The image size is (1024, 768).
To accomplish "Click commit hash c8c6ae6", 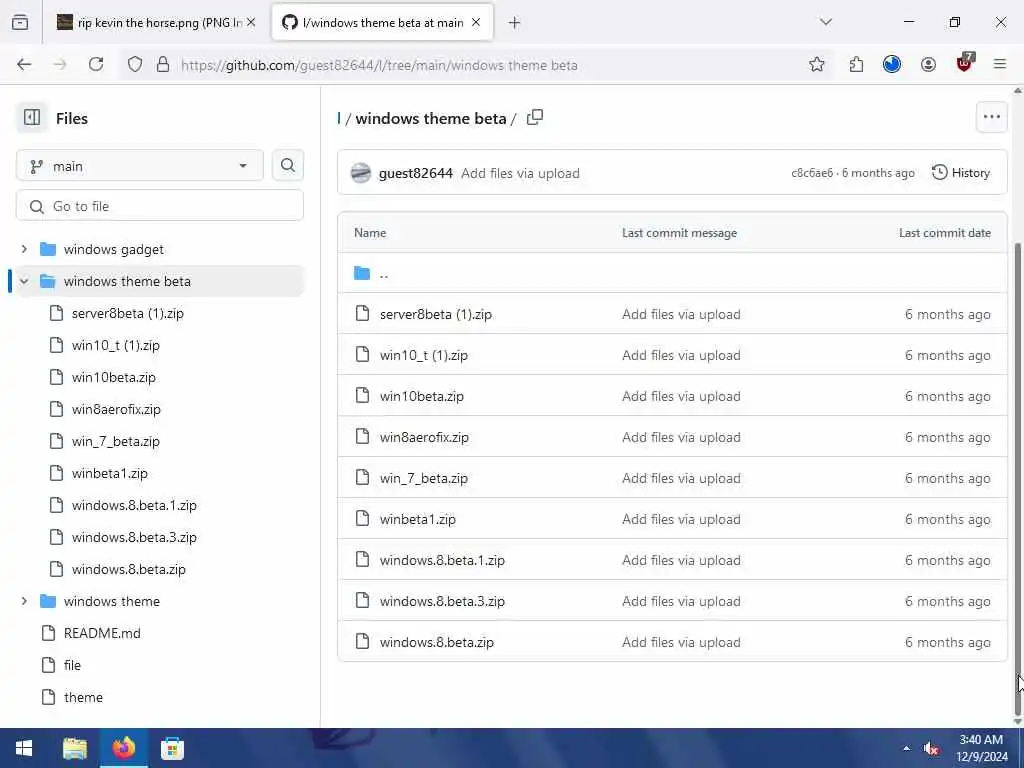I will pyautogui.click(x=812, y=173).
